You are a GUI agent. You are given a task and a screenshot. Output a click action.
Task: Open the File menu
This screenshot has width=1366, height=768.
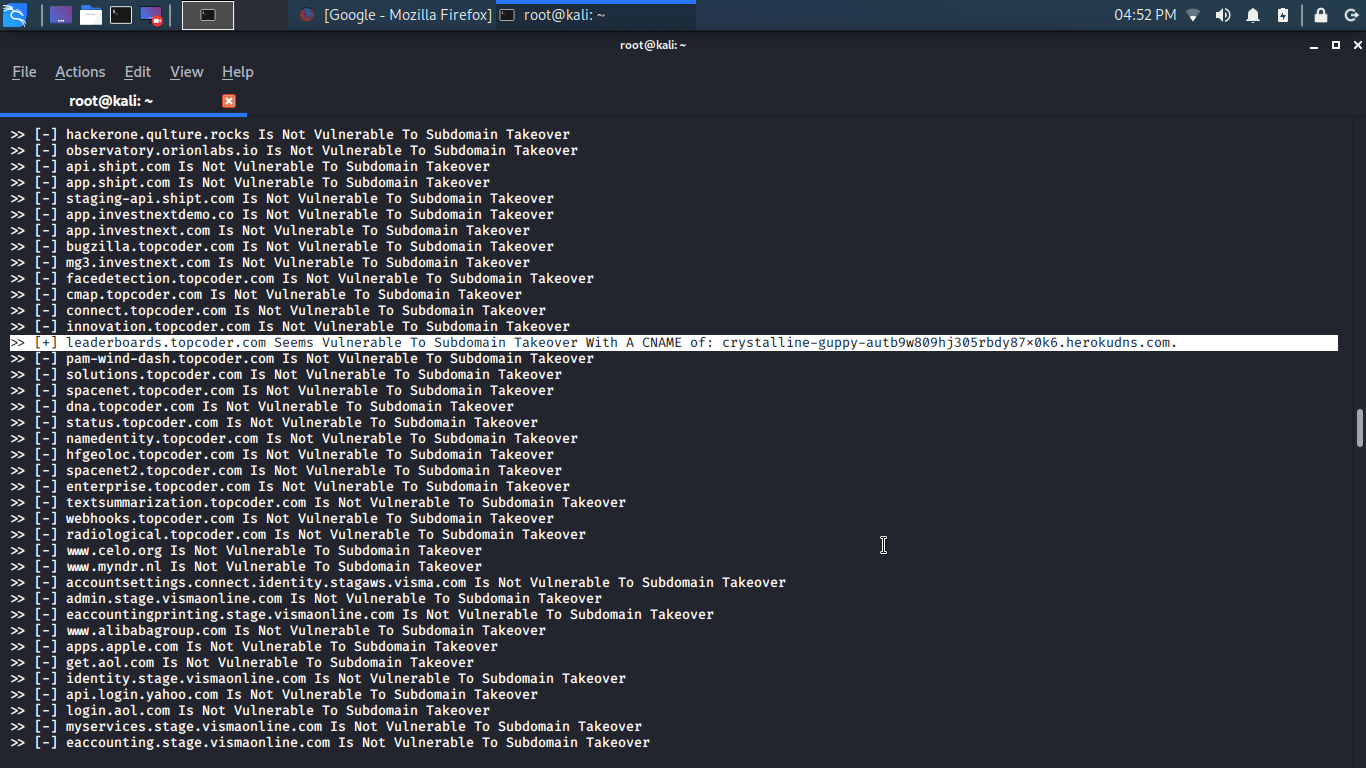click(24, 72)
